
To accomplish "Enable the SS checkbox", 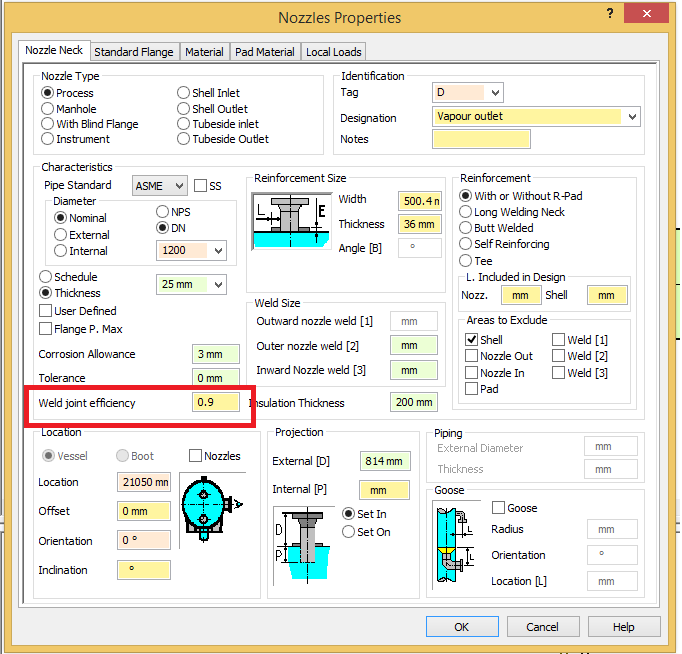I will 201,186.
